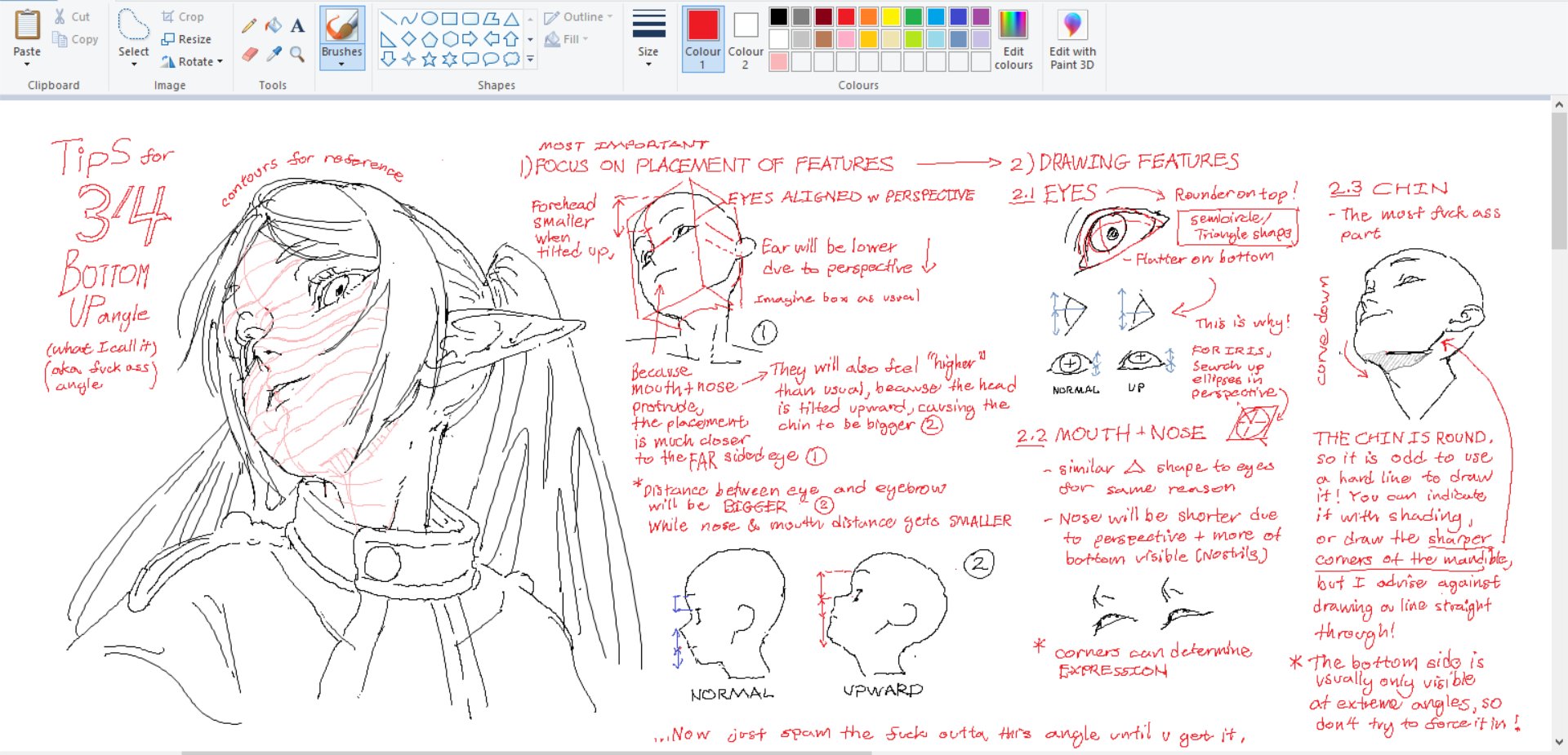Pick the yellow palette swatch

[890, 16]
